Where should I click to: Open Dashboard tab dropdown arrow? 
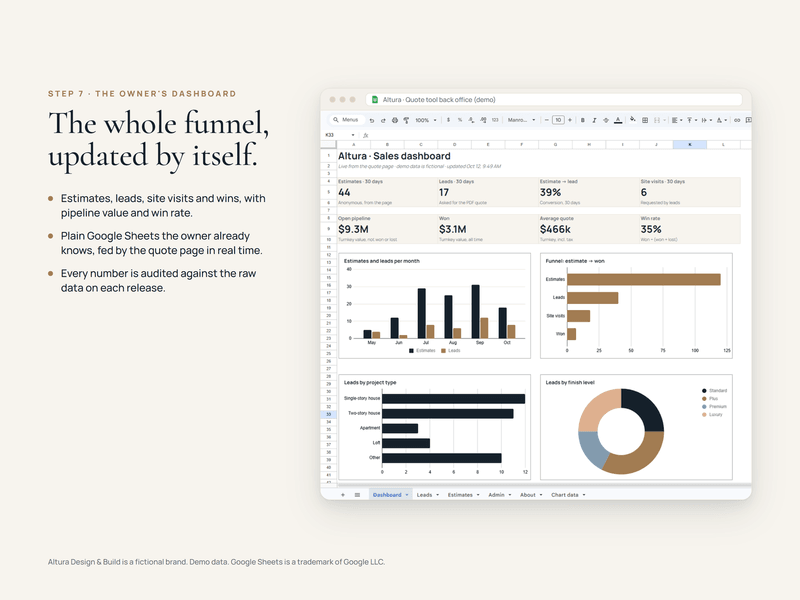(x=407, y=495)
